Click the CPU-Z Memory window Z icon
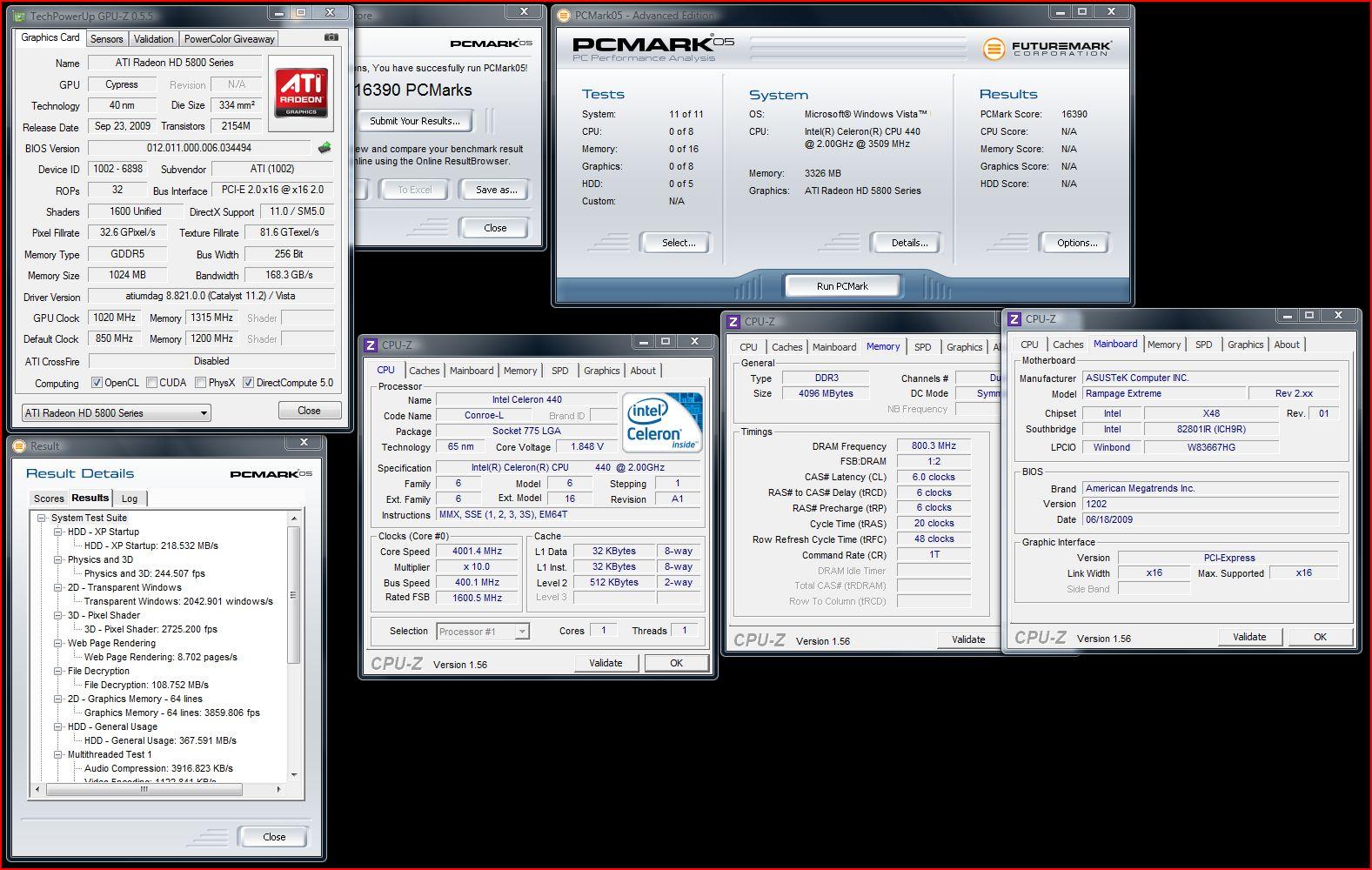The width and height of the screenshot is (1372, 870). (x=733, y=321)
